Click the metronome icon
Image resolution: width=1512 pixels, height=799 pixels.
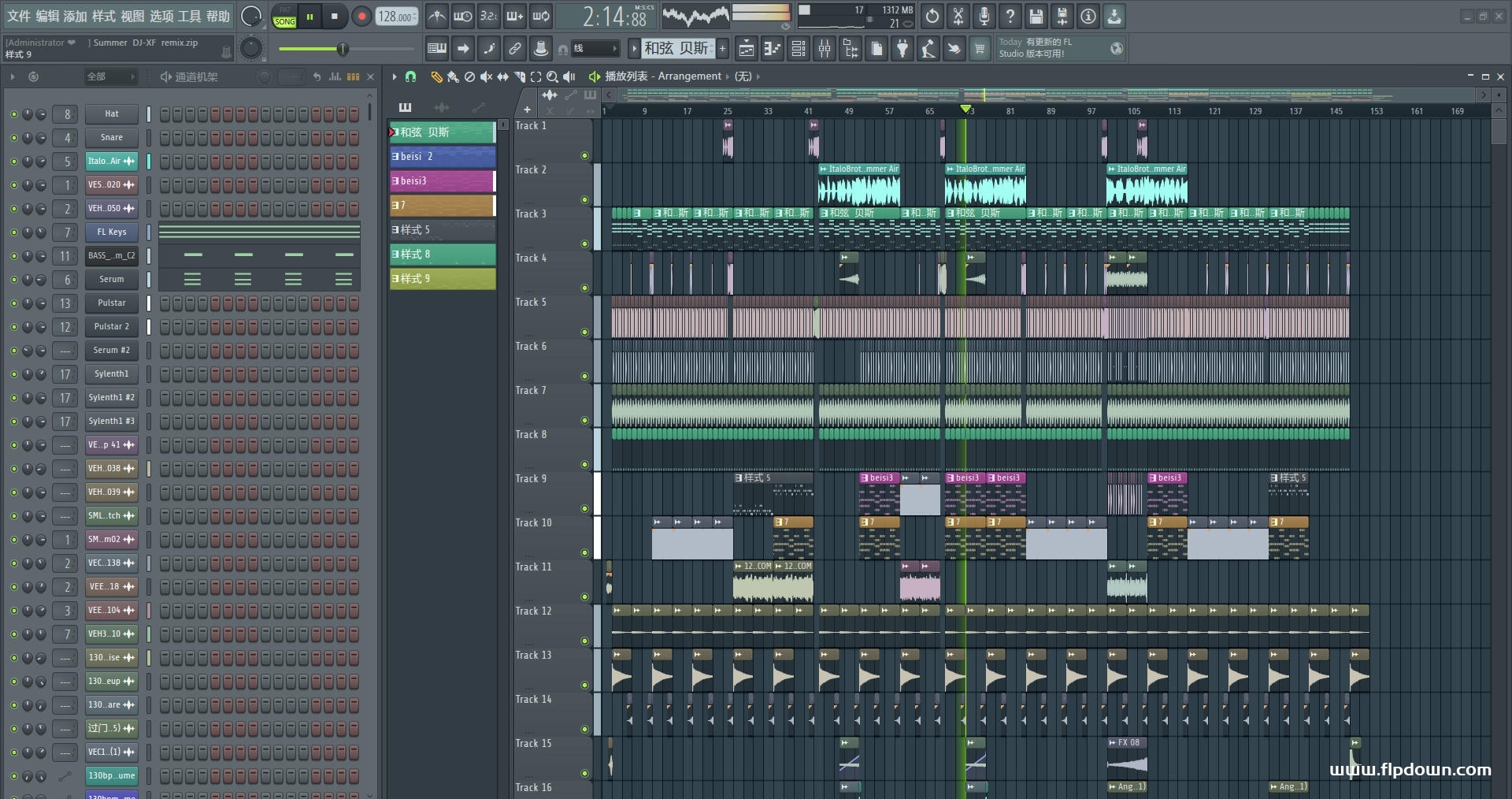coord(437,17)
